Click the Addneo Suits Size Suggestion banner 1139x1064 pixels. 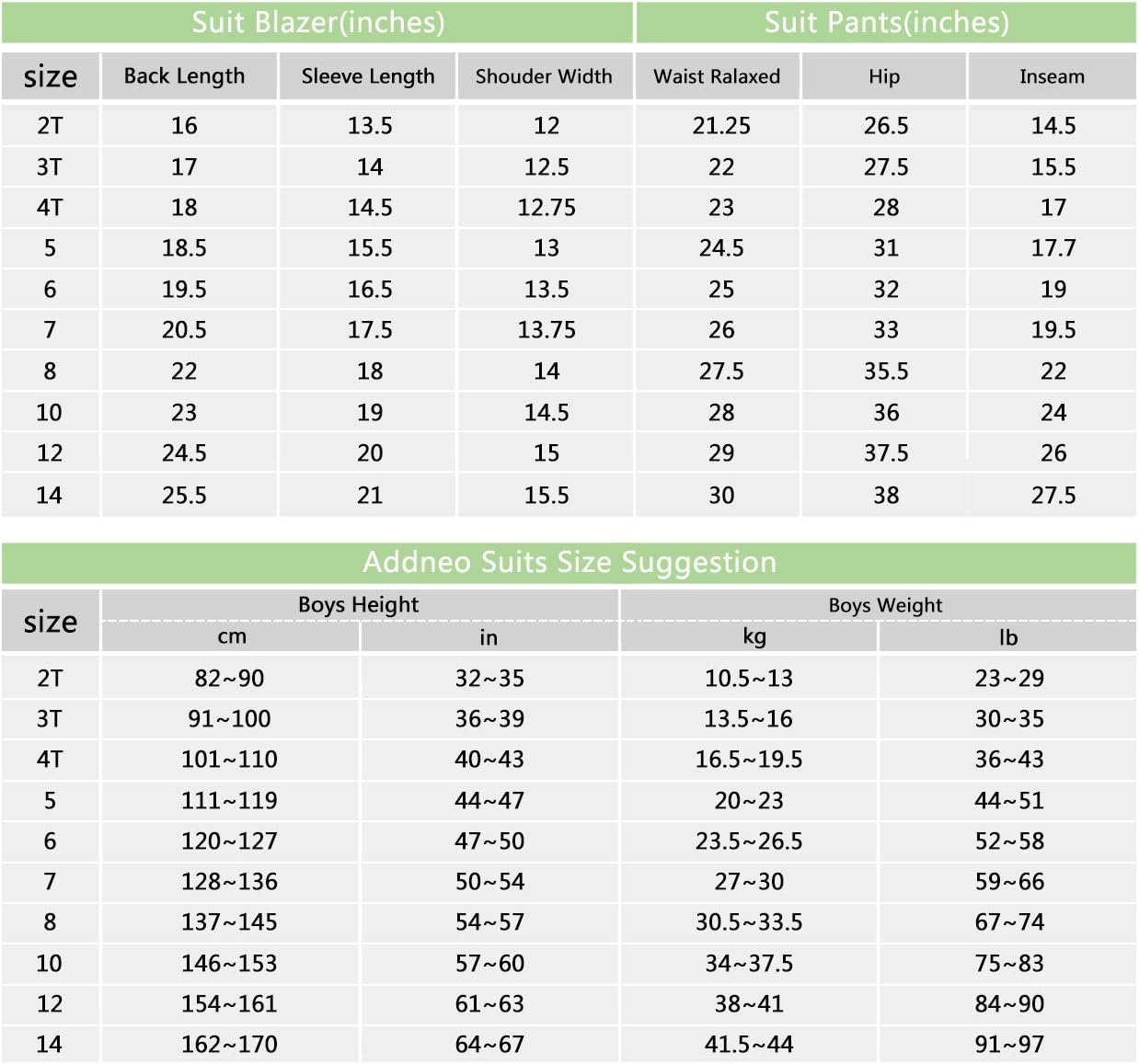(x=569, y=562)
